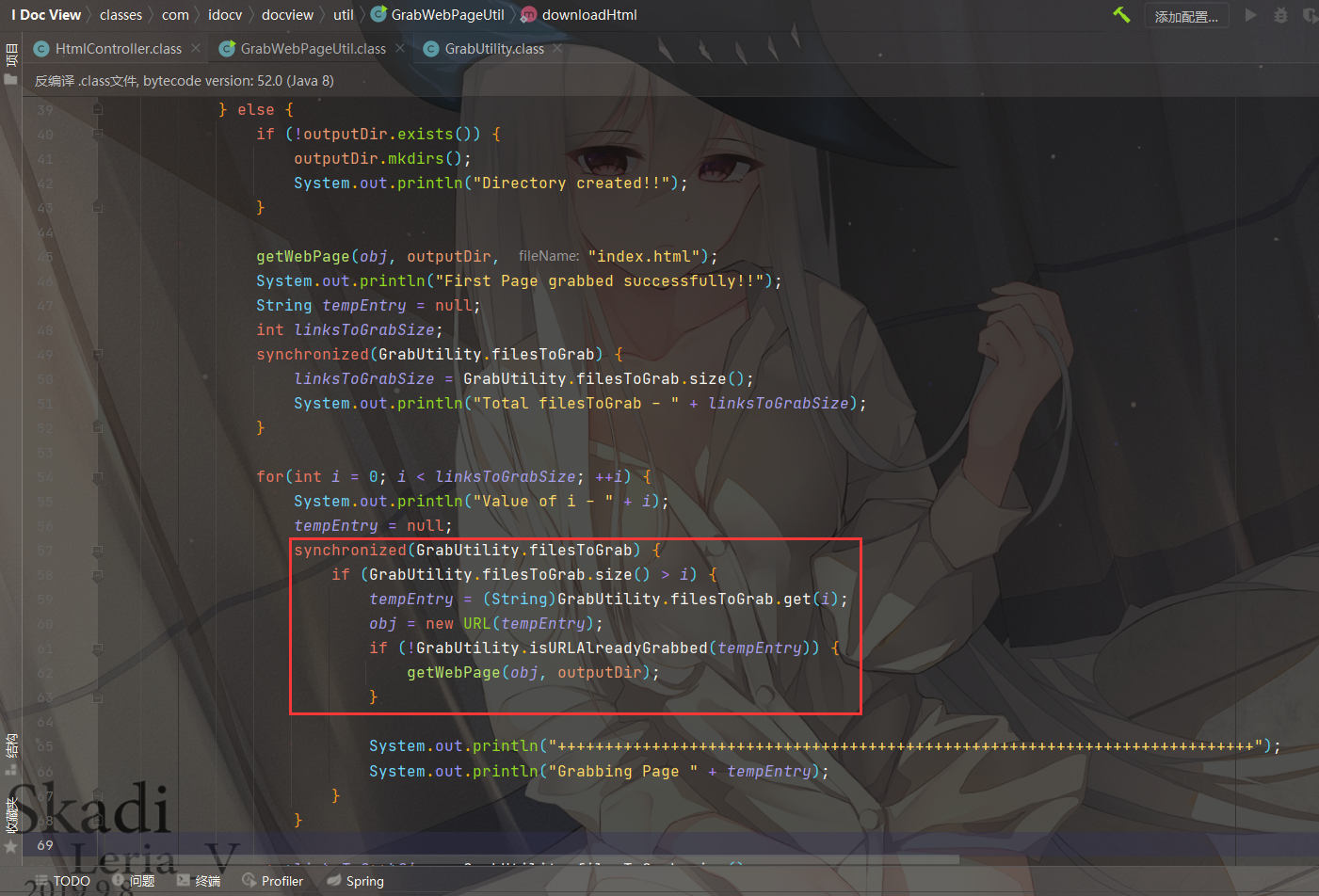1319x896 pixels.
Task: Open the 添加配置... run configuration button
Action: point(1186,16)
